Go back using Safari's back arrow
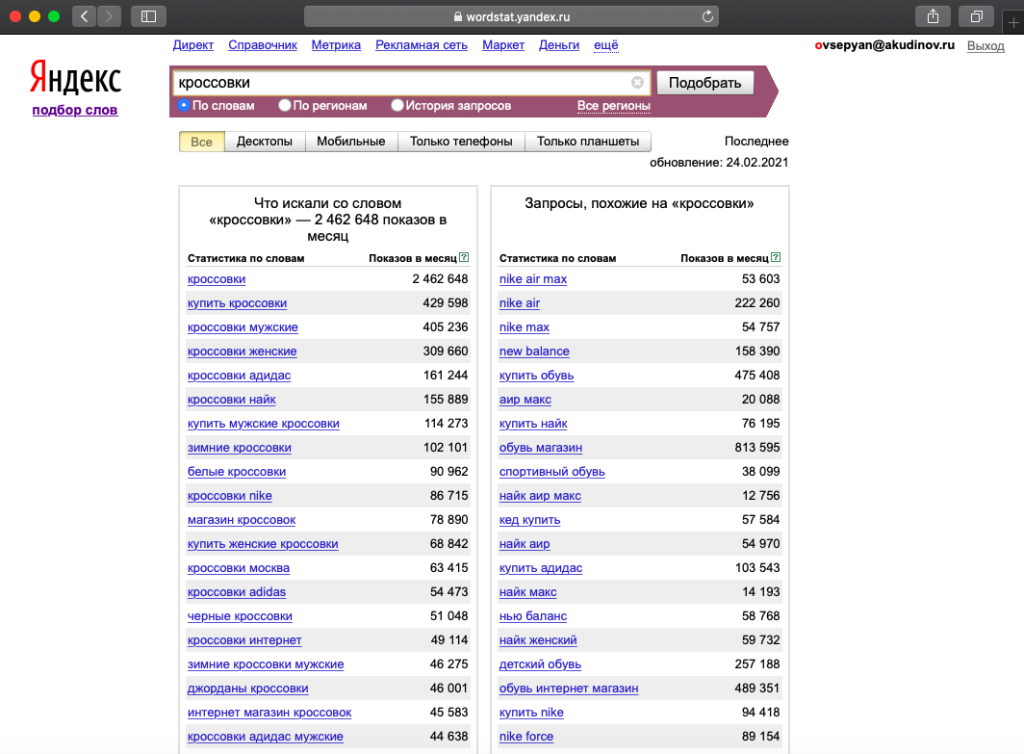The image size is (1024, 754). point(84,16)
